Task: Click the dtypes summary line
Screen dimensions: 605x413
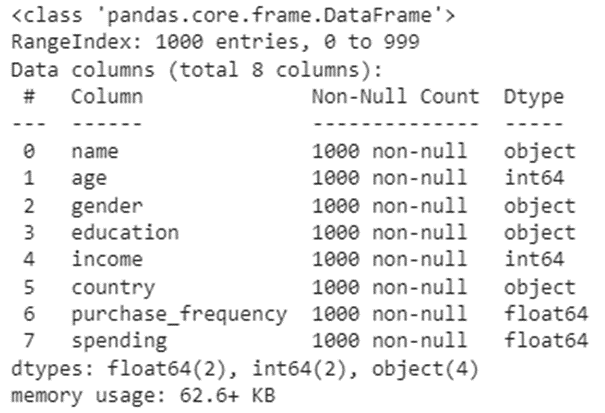Action: [247, 368]
